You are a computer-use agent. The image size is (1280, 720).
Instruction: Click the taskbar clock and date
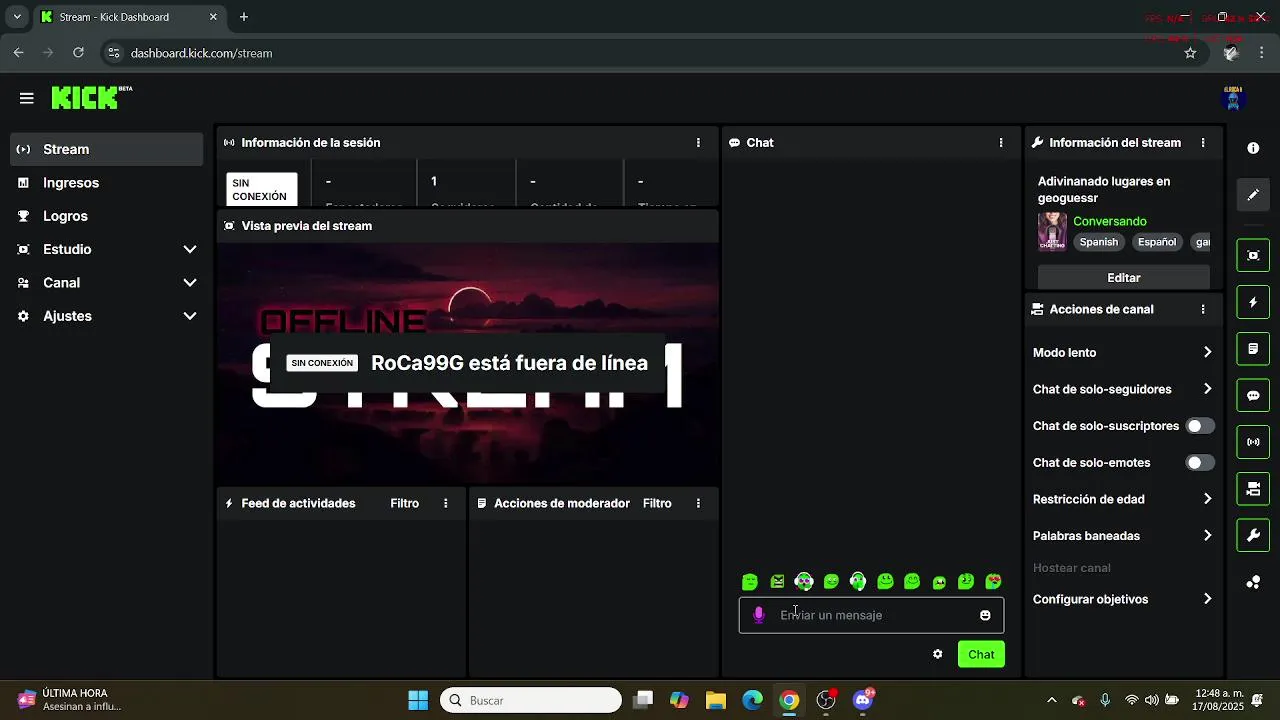[x=1219, y=700]
